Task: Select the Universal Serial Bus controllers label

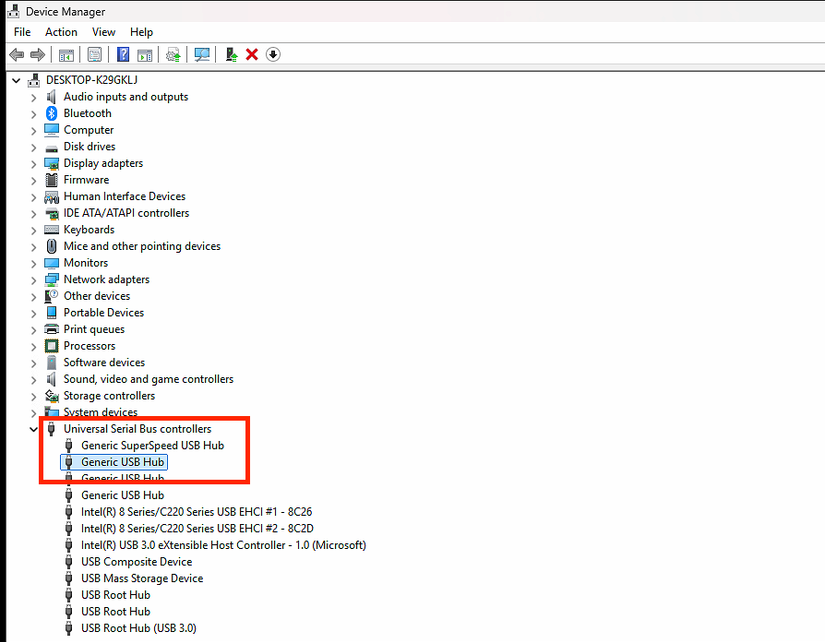Action: coord(137,429)
